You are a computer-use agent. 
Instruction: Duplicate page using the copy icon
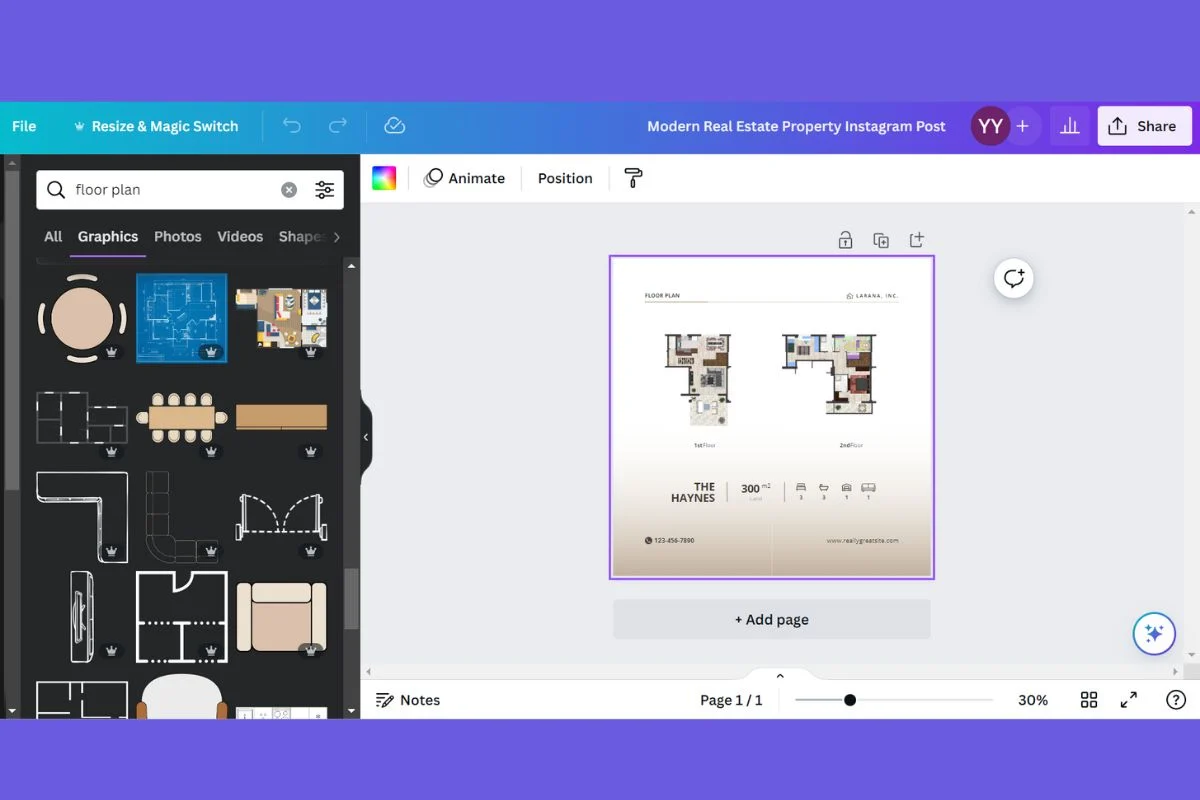[881, 240]
